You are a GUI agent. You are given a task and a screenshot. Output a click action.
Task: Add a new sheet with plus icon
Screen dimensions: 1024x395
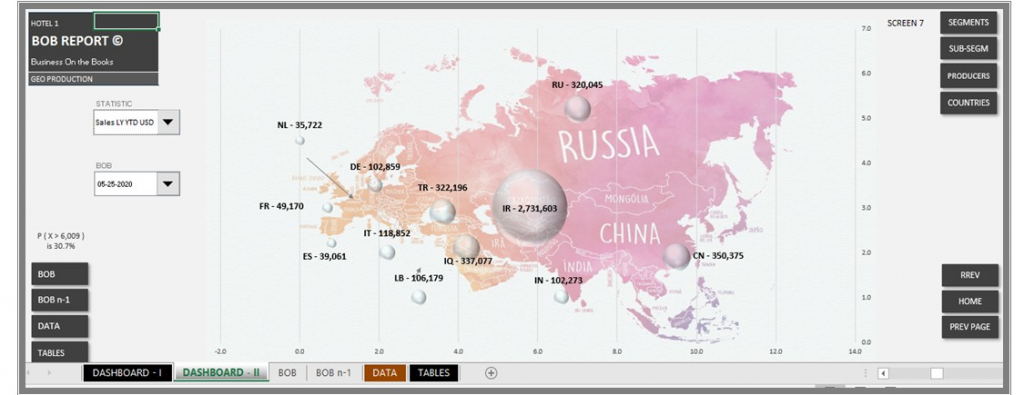[491, 373]
